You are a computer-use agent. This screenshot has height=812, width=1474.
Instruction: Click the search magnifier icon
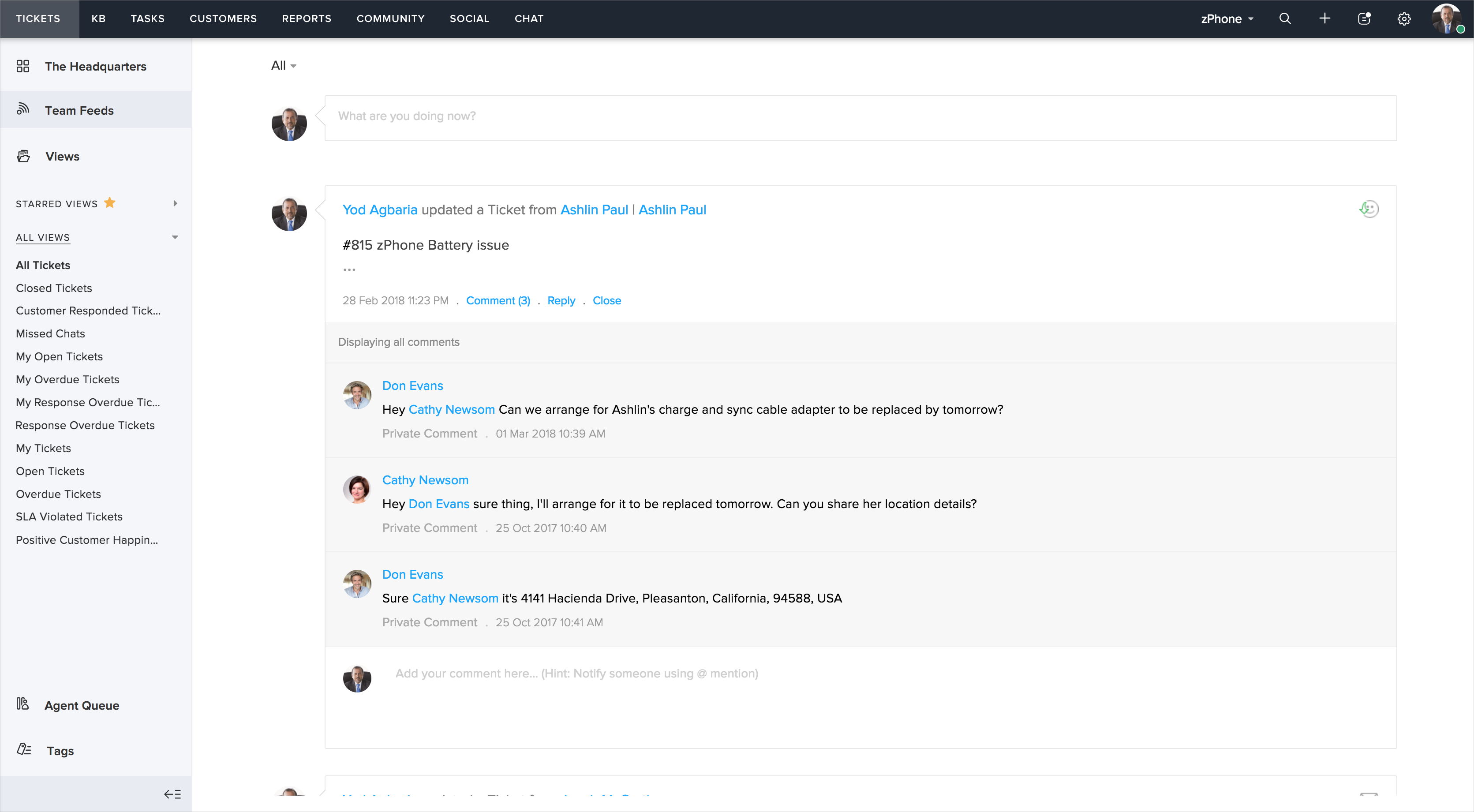click(x=1285, y=19)
